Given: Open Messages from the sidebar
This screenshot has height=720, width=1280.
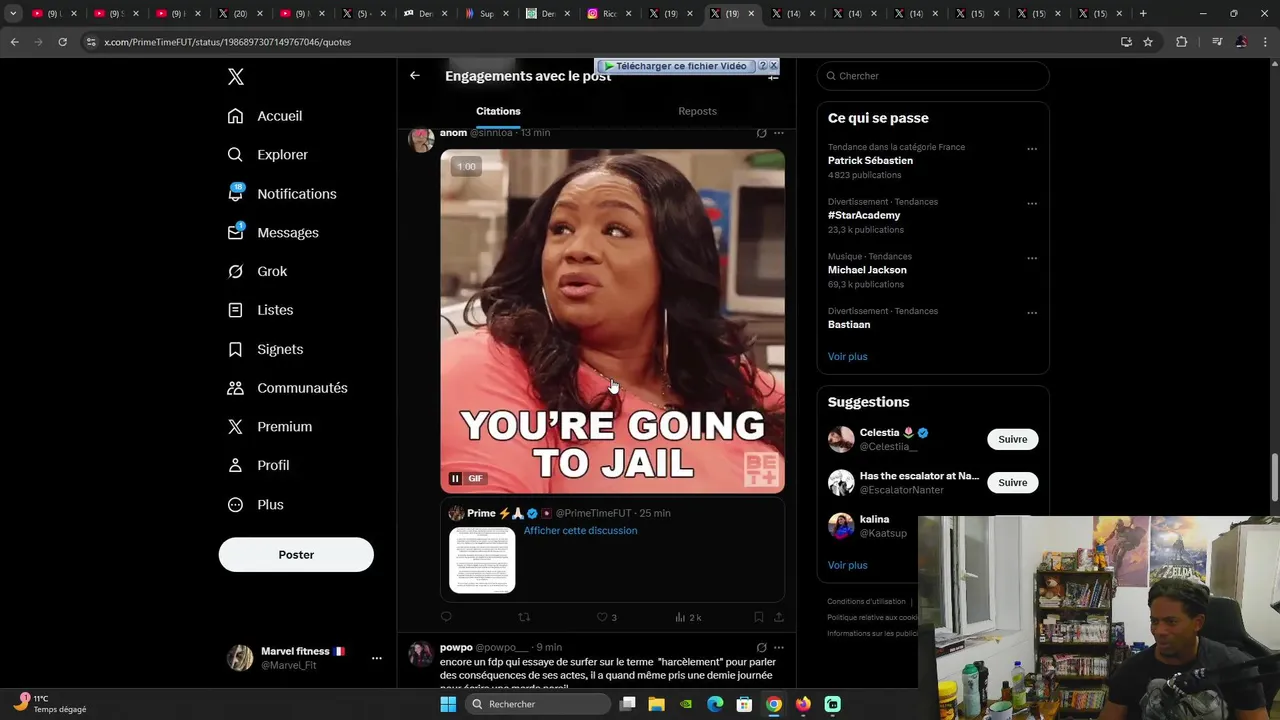Looking at the screenshot, I should [273, 233].
